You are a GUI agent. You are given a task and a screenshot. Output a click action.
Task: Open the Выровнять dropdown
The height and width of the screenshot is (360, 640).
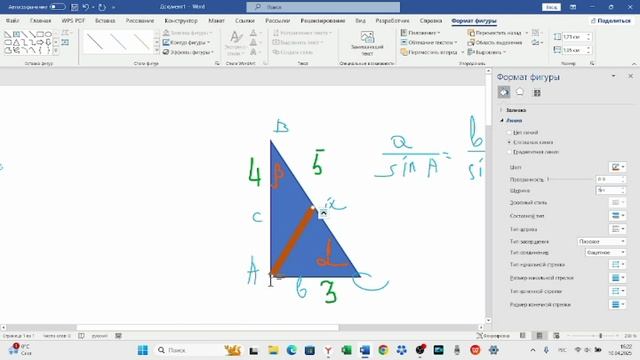click(487, 52)
